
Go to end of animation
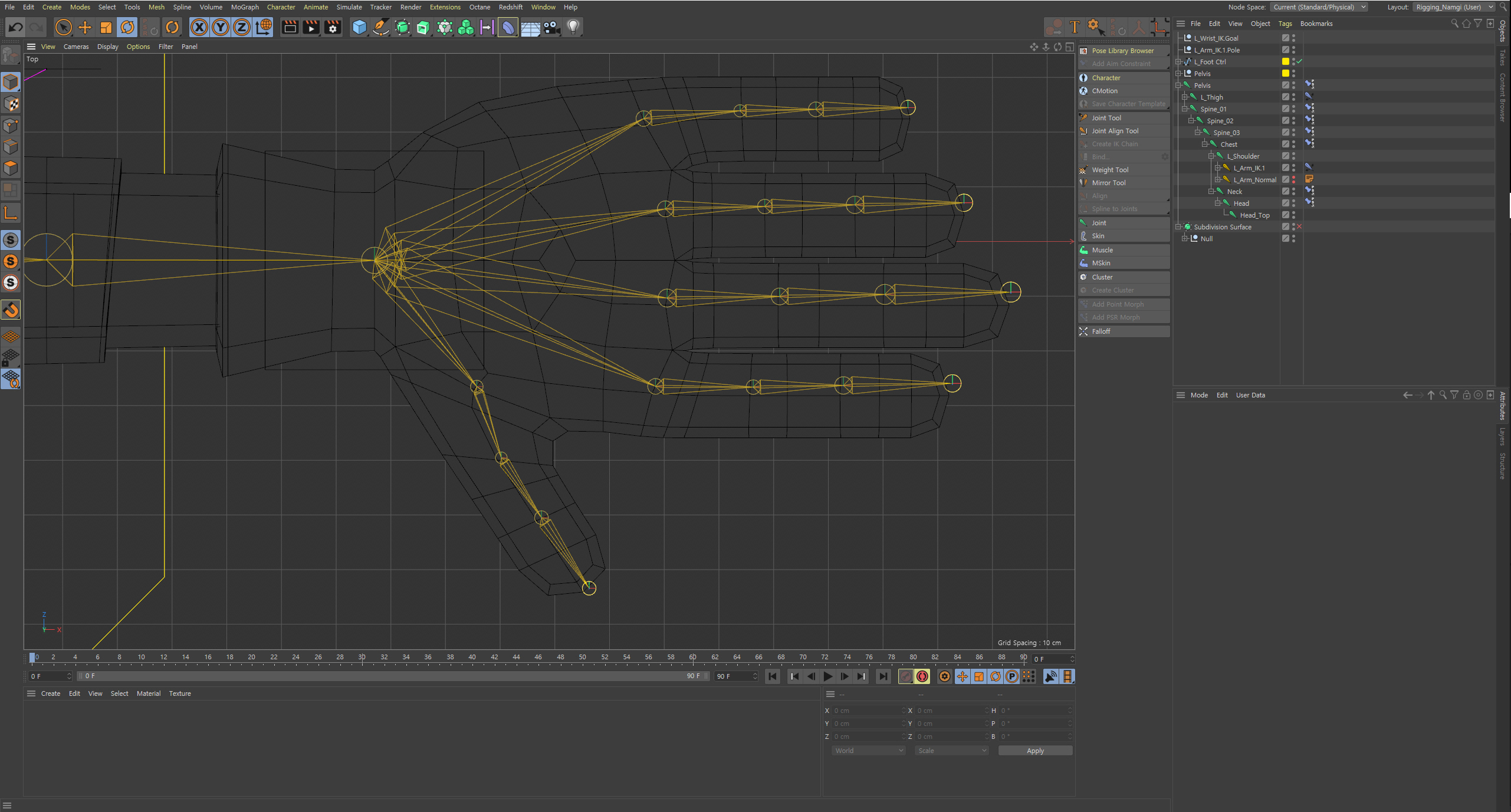[883, 676]
